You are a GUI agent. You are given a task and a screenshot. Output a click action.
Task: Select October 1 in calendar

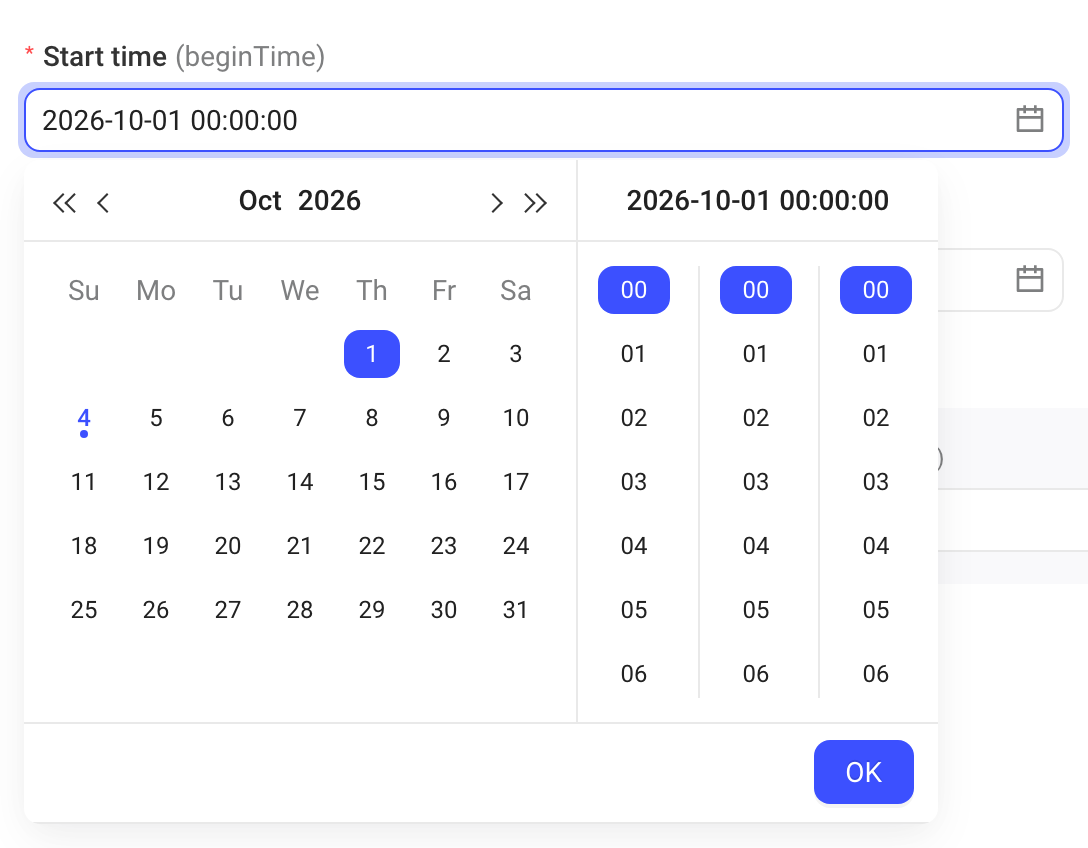coord(372,354)
